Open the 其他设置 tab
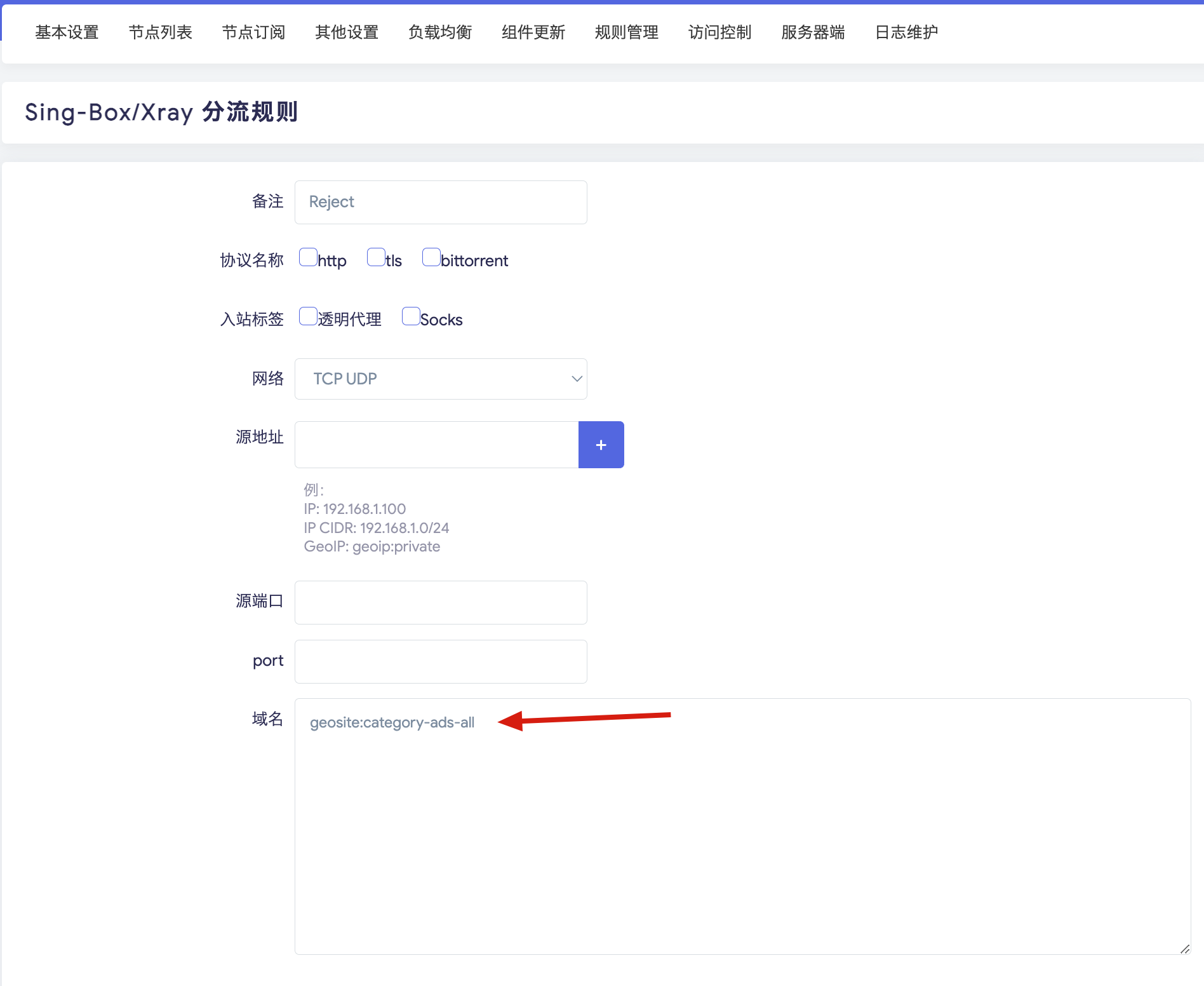Image resolution: width=1204 pixels, height=986 pixels. click(346, 32)
